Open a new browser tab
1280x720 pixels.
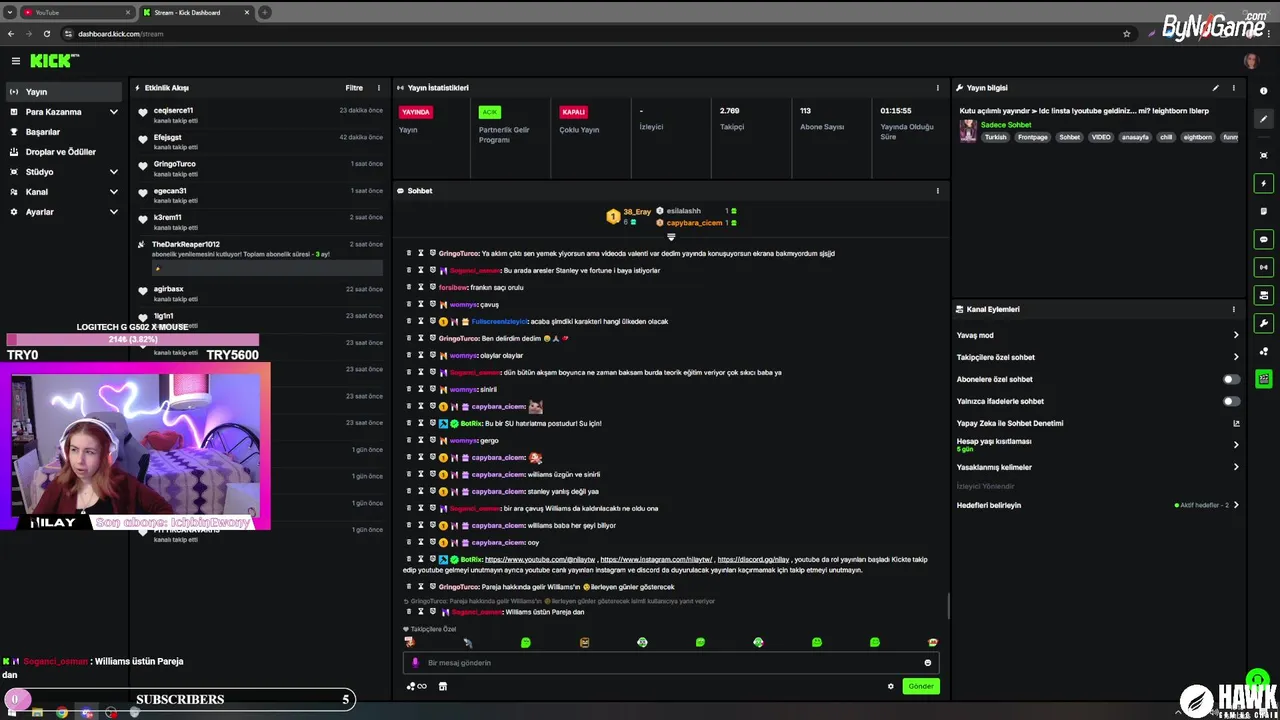pos(265,13)
